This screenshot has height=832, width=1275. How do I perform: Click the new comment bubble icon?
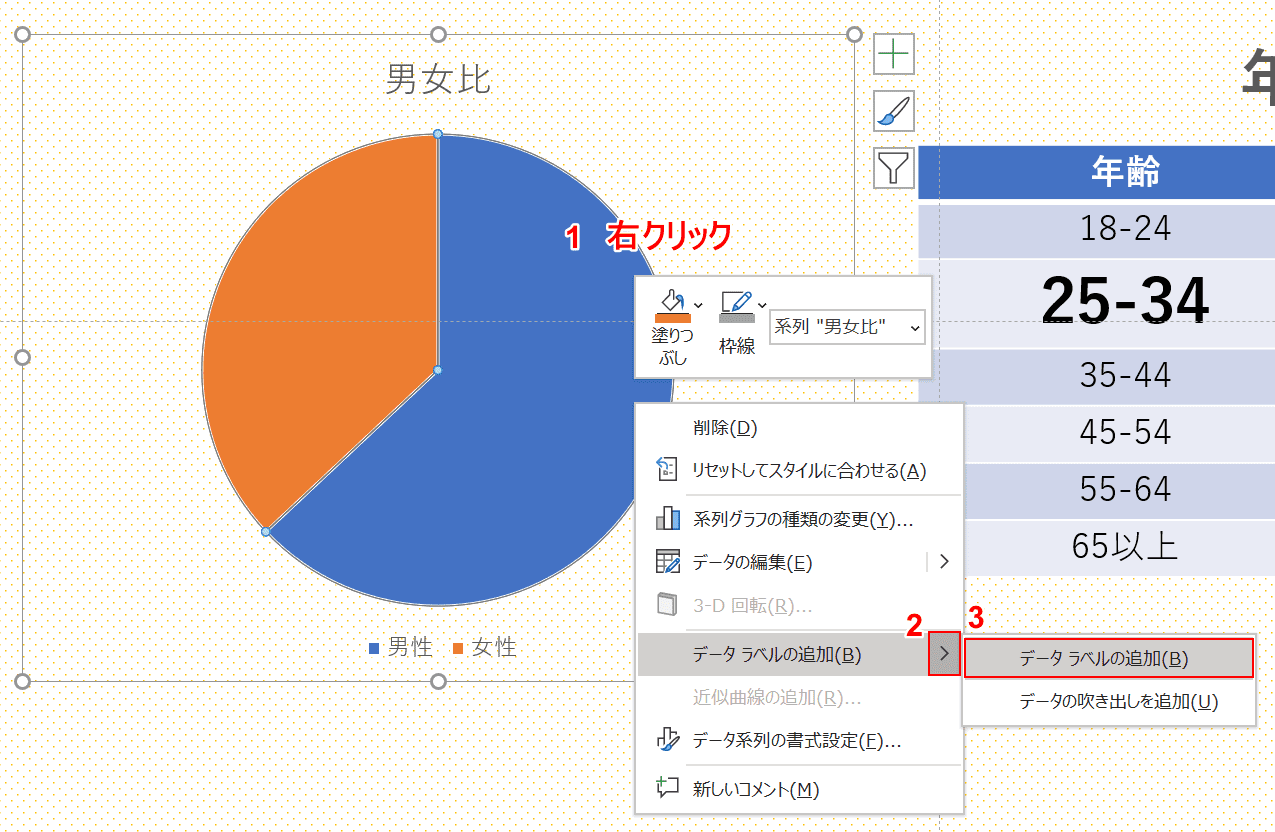point(667,788)
